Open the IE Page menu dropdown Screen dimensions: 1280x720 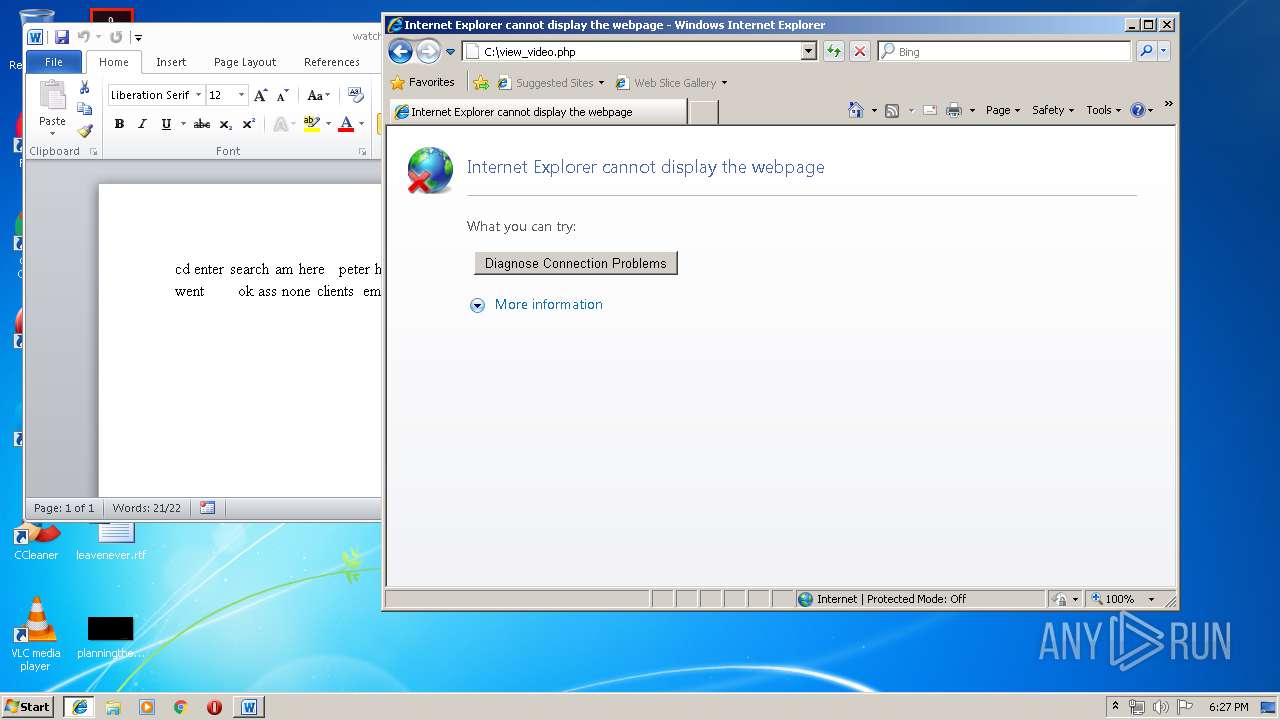(1003, 110)
